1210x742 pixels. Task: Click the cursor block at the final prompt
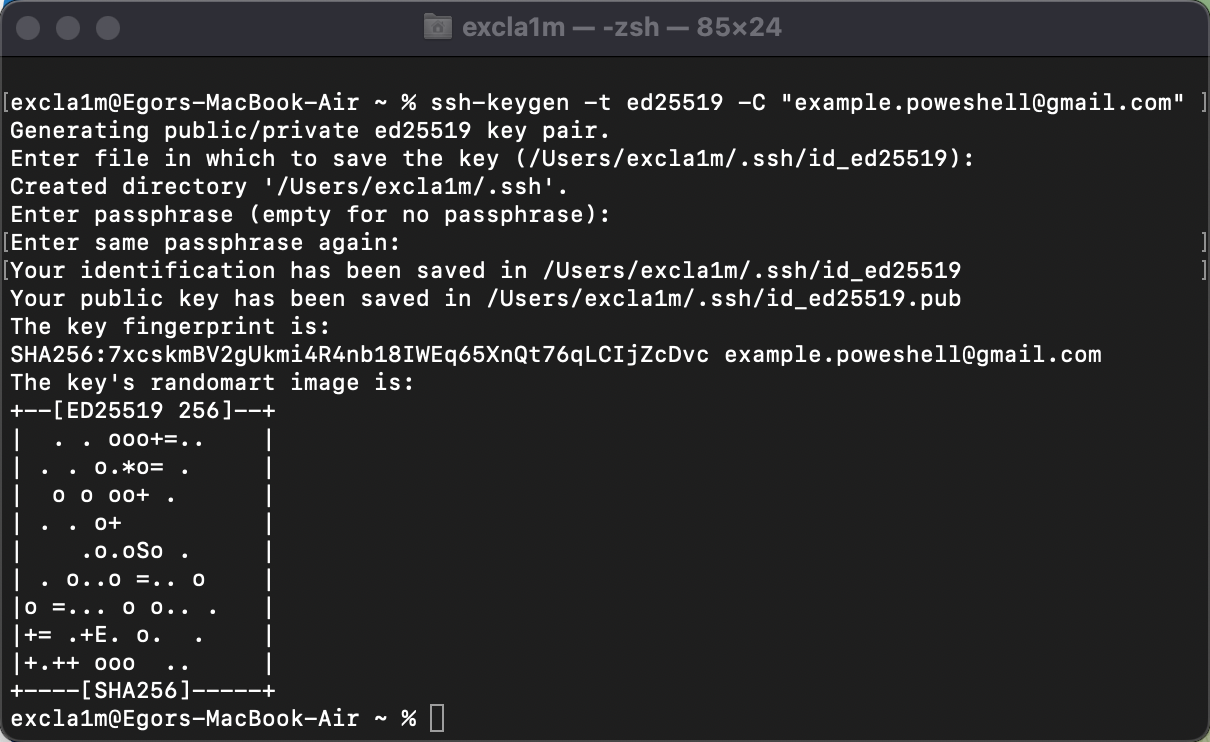437,718
